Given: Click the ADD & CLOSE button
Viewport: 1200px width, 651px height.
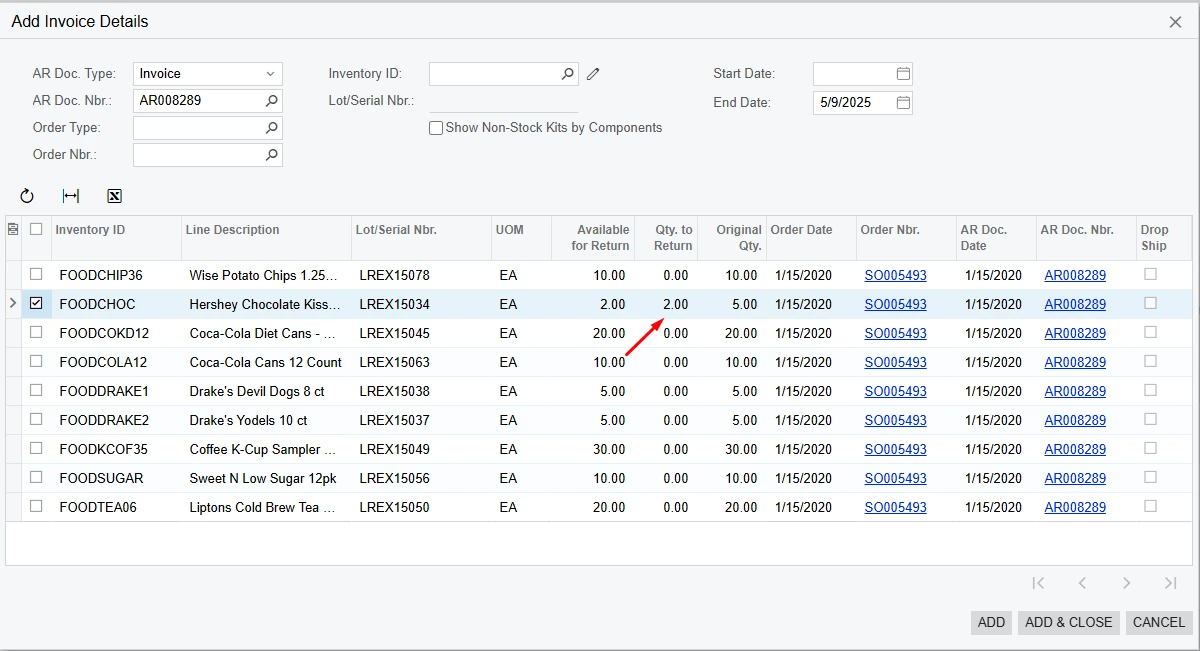Looking at the screenshot, I should click(1068, 622).
